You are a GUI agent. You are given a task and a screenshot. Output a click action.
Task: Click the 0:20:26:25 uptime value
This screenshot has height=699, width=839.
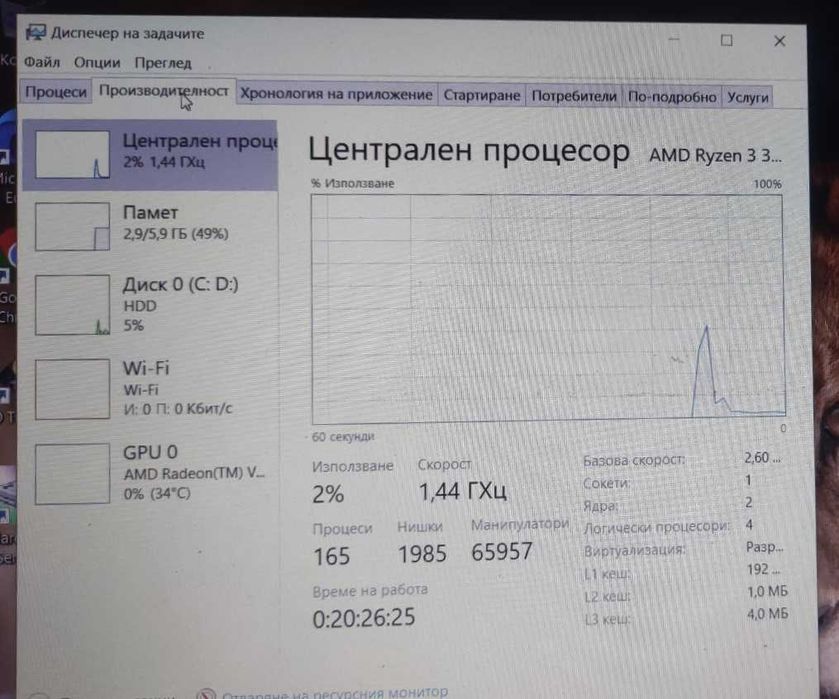tap(364, 618)
